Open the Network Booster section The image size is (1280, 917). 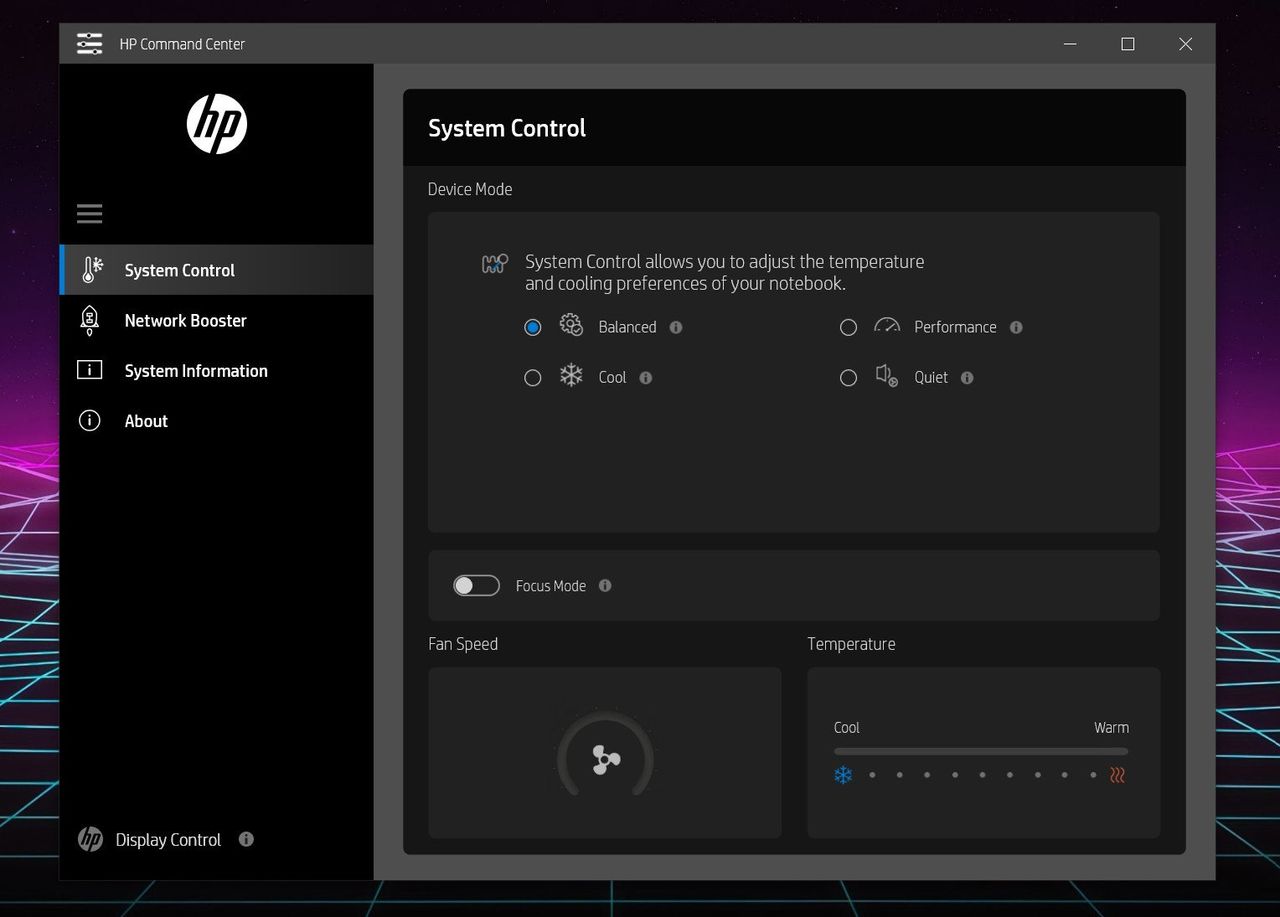click(216, 320)
